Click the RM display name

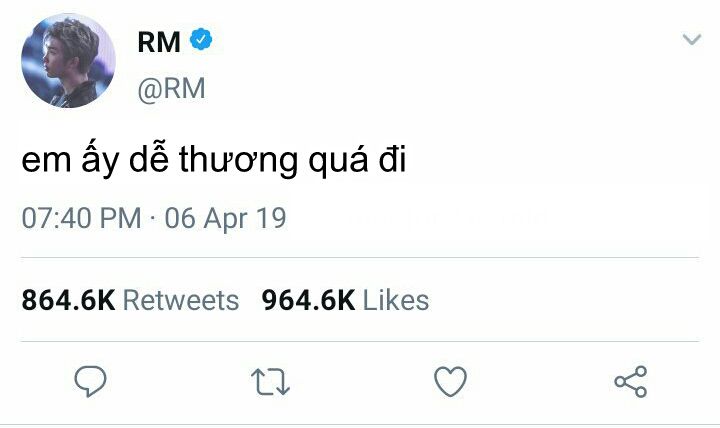159,42
